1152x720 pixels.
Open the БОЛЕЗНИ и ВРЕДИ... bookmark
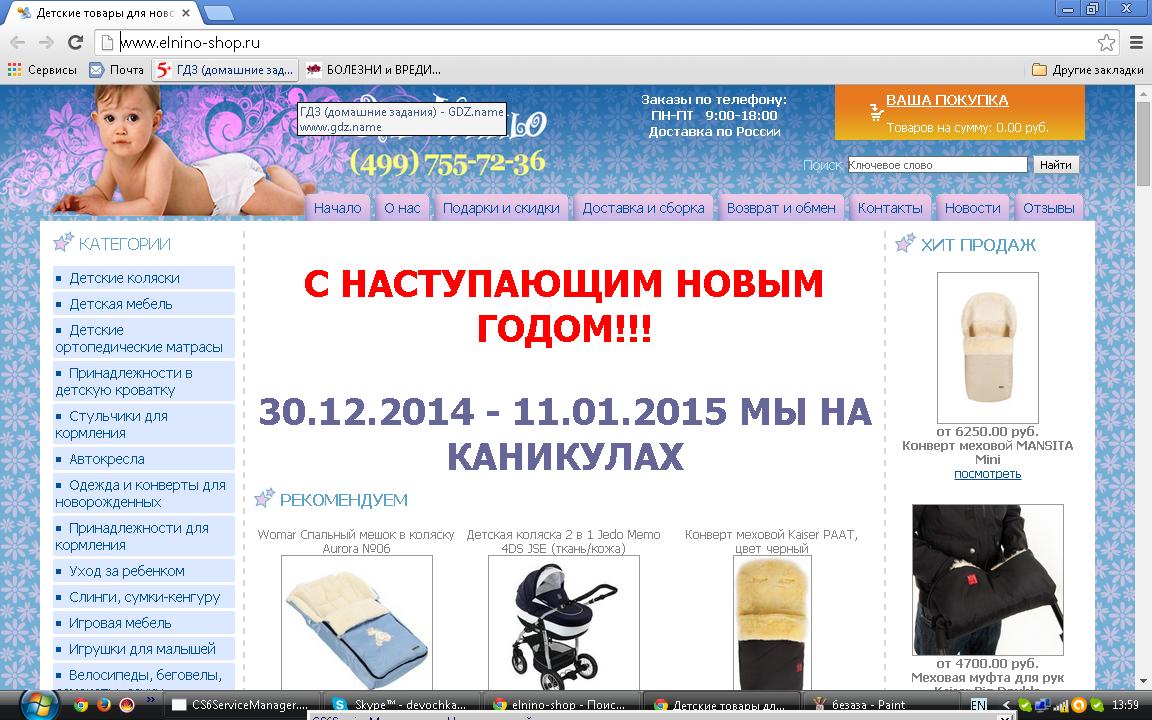pyautogui.click(x=373, y=70)
